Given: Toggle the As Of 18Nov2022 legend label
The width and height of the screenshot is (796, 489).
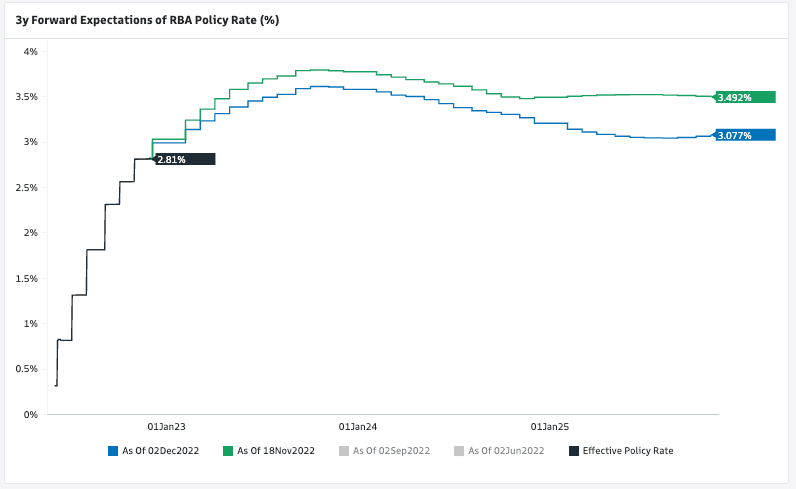Looking at the screenshot, I should click(276, 451).
